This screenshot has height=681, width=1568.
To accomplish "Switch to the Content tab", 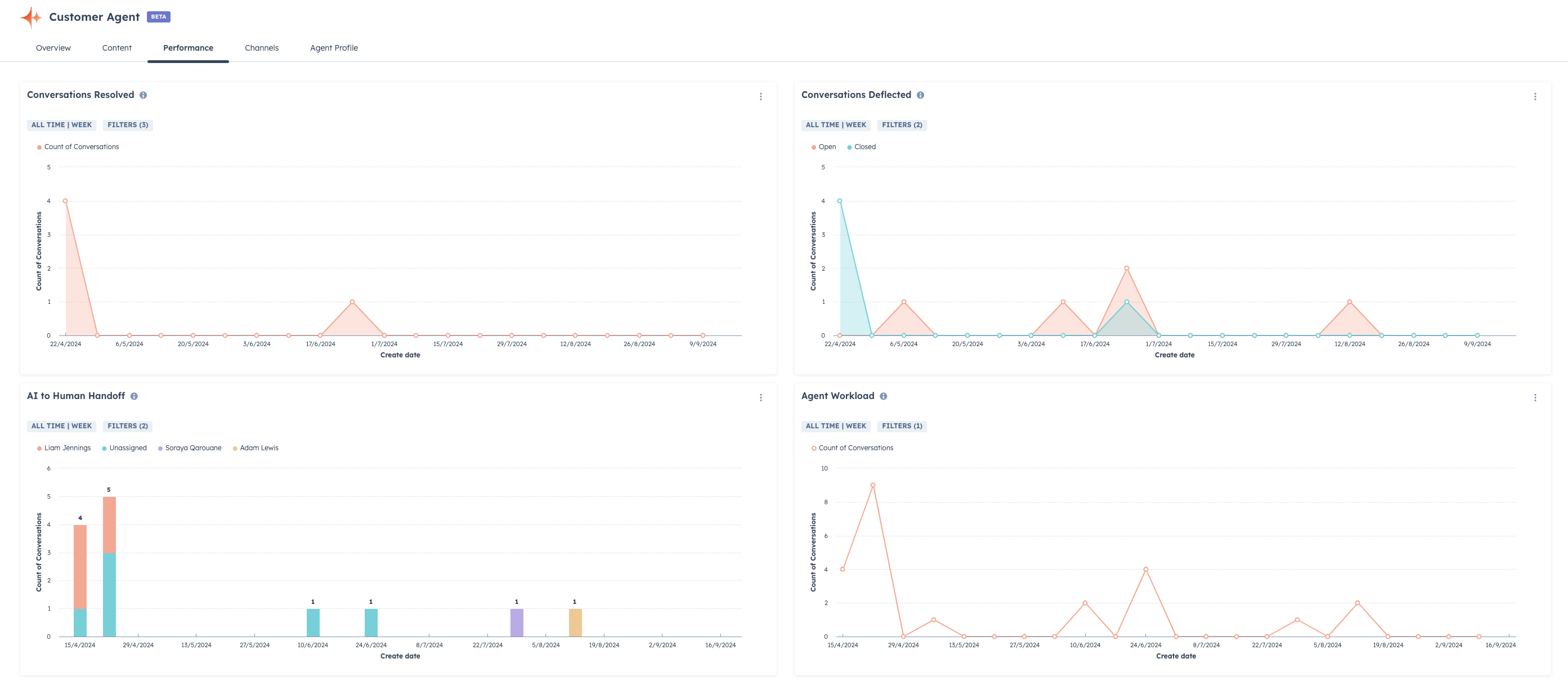I will (117, 48).
